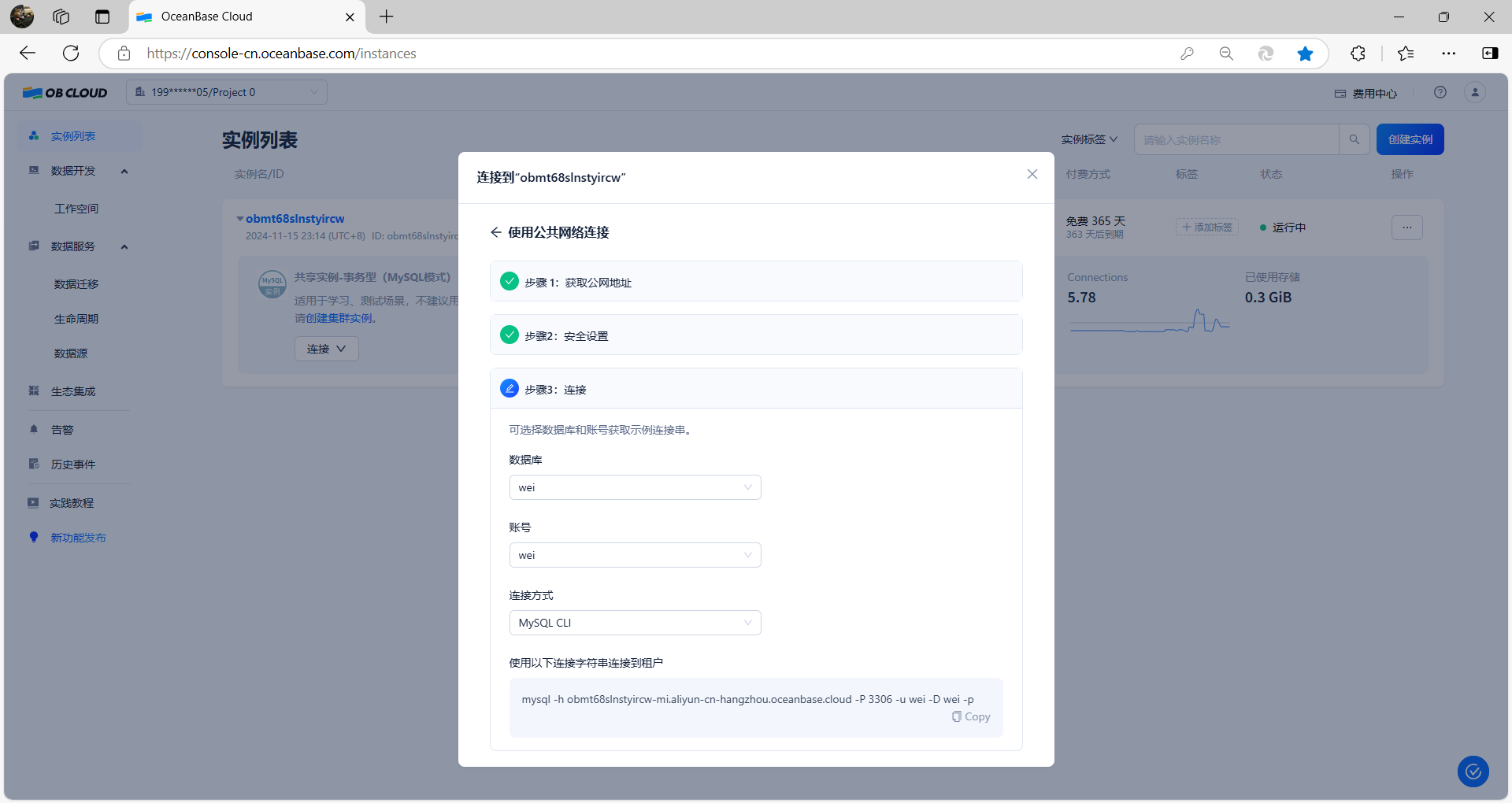
Task: Click the 实践教程 sidebar icon
Action: tap(33, 502)
